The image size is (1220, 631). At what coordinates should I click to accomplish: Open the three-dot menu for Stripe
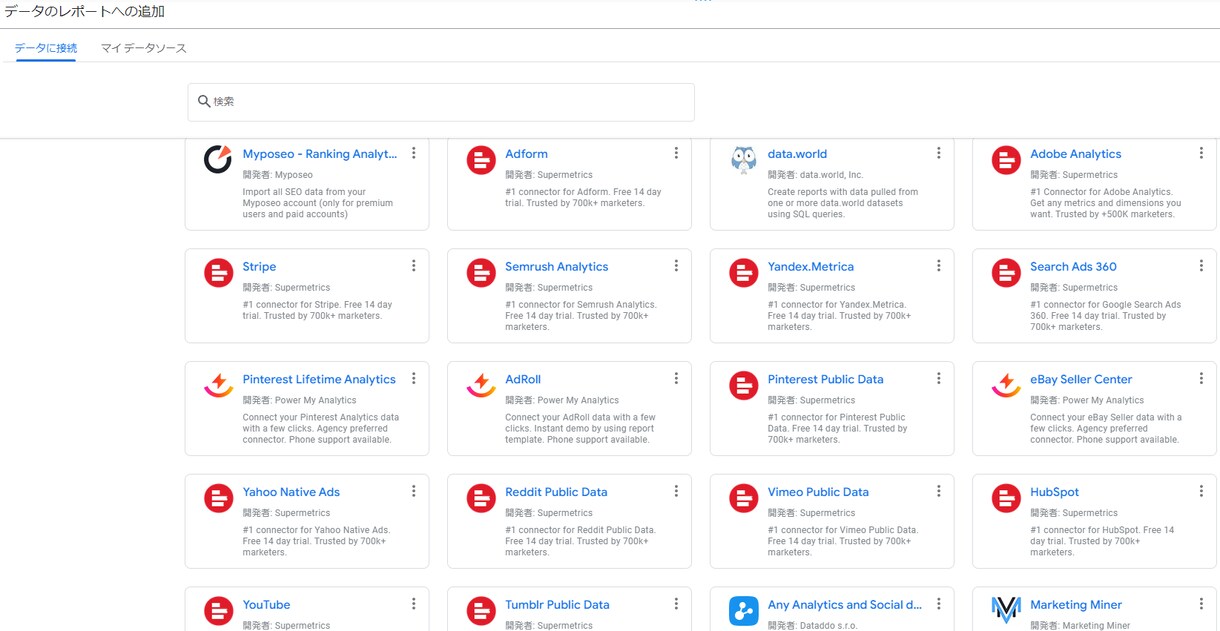point(414,266)
